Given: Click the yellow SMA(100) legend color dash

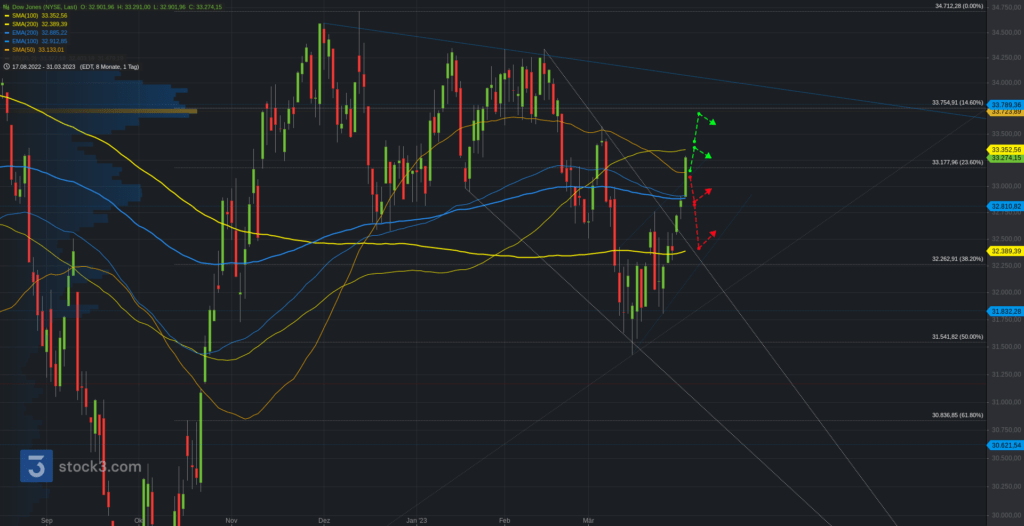Looking at the screenshot, I should [7, 15].
